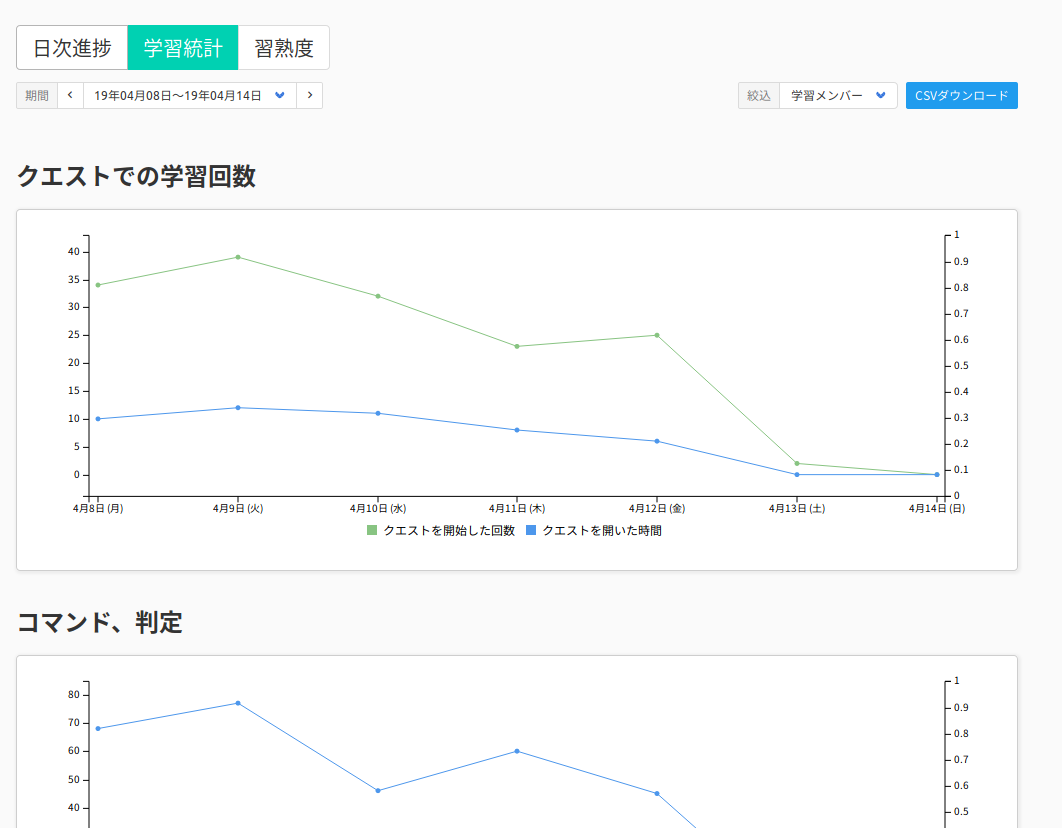Switch to the 日次進捗 tab
The height and width of the screenshot is (828, 1062).
point(72,47)
